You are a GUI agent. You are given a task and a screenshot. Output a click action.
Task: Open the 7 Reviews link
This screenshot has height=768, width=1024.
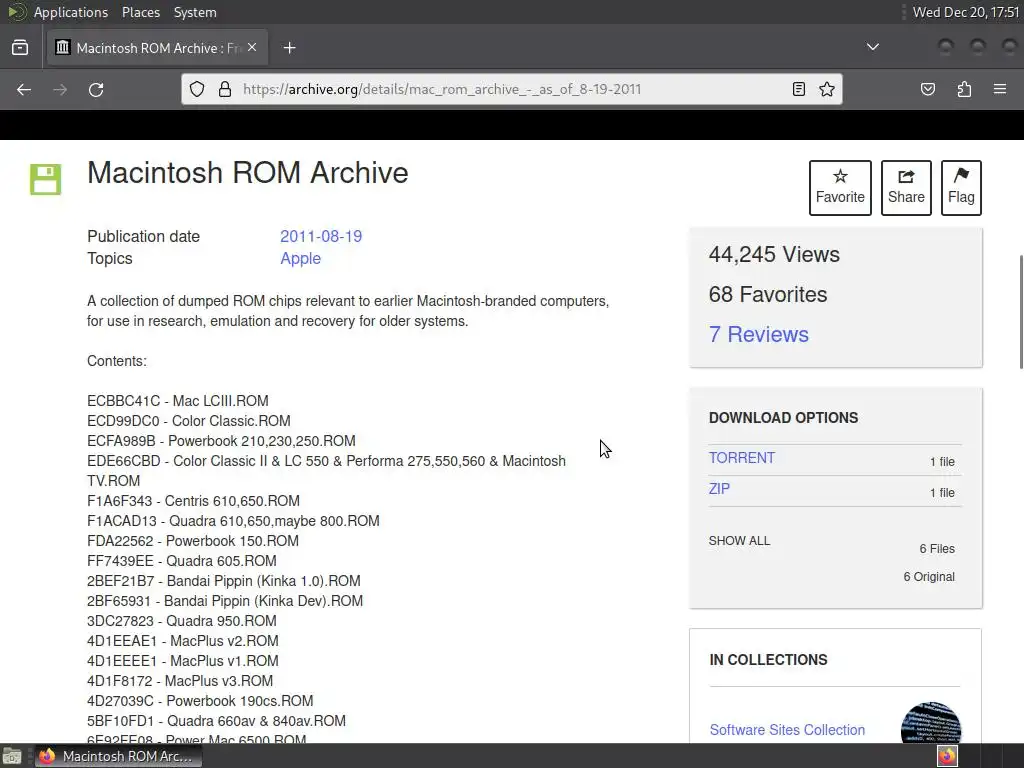click(759, 334)
